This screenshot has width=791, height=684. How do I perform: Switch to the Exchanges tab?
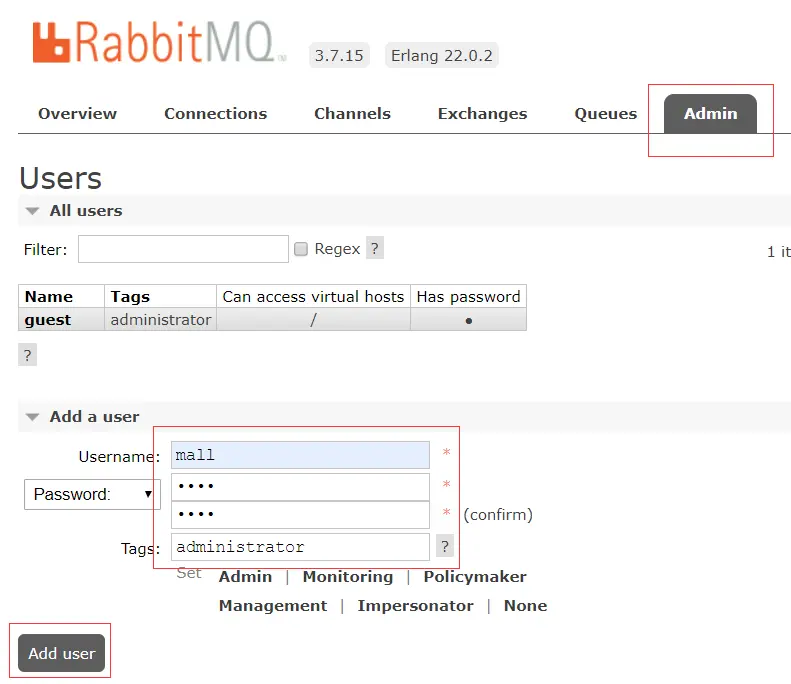(482, 113)
